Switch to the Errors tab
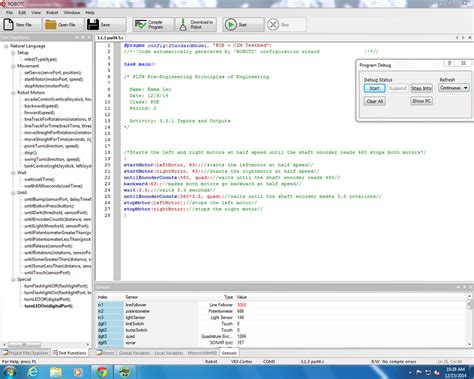 tap(106, 353)
